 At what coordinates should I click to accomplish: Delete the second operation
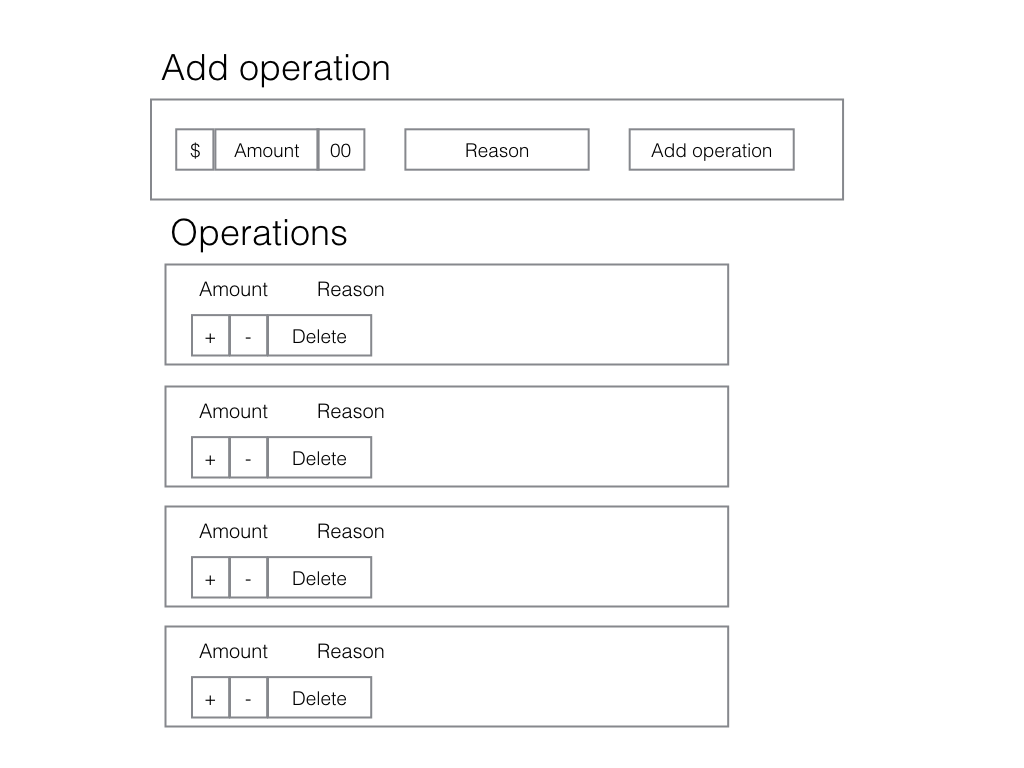(319, 458)
